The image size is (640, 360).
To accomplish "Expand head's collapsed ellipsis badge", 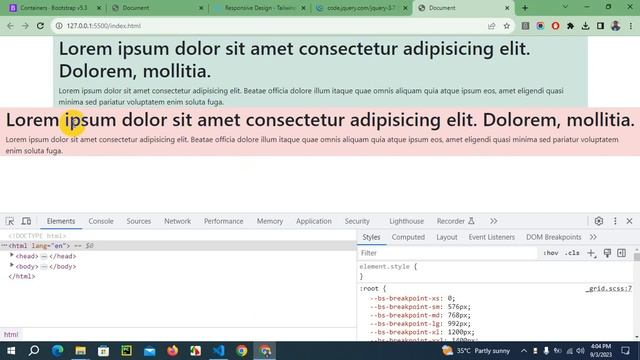I will point(44,256).
